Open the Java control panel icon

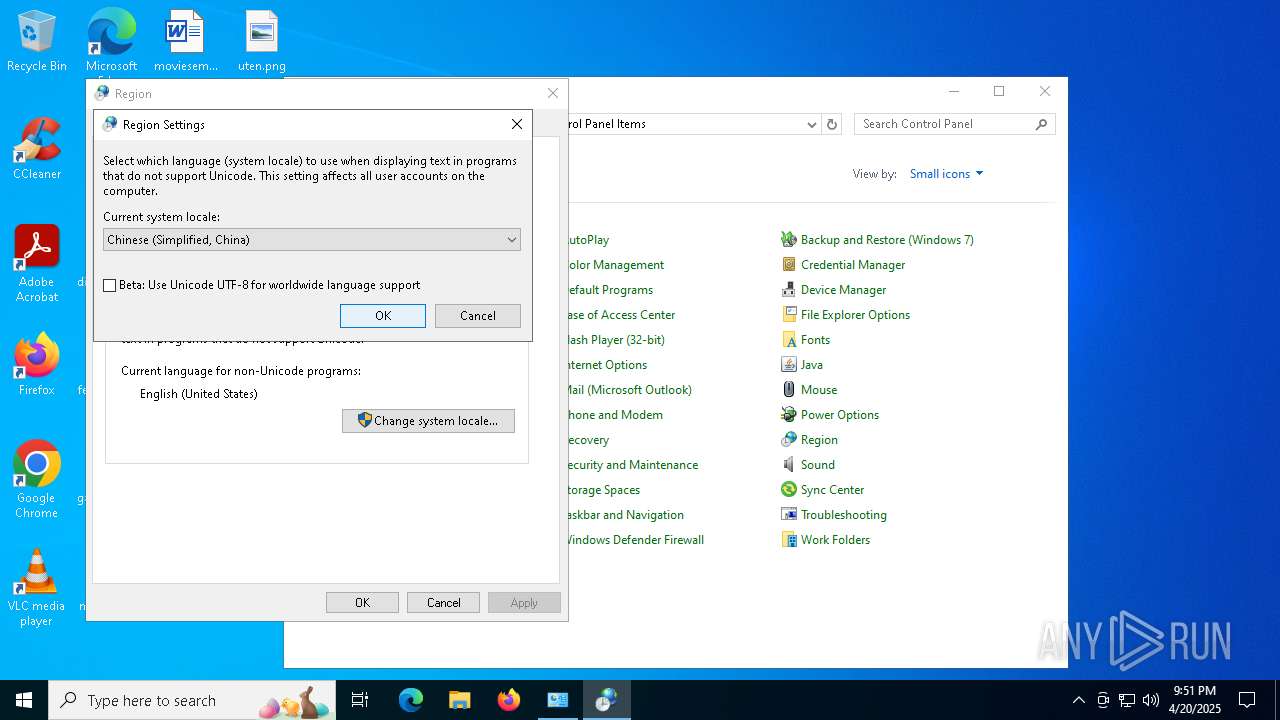click(x=789, y=365)
